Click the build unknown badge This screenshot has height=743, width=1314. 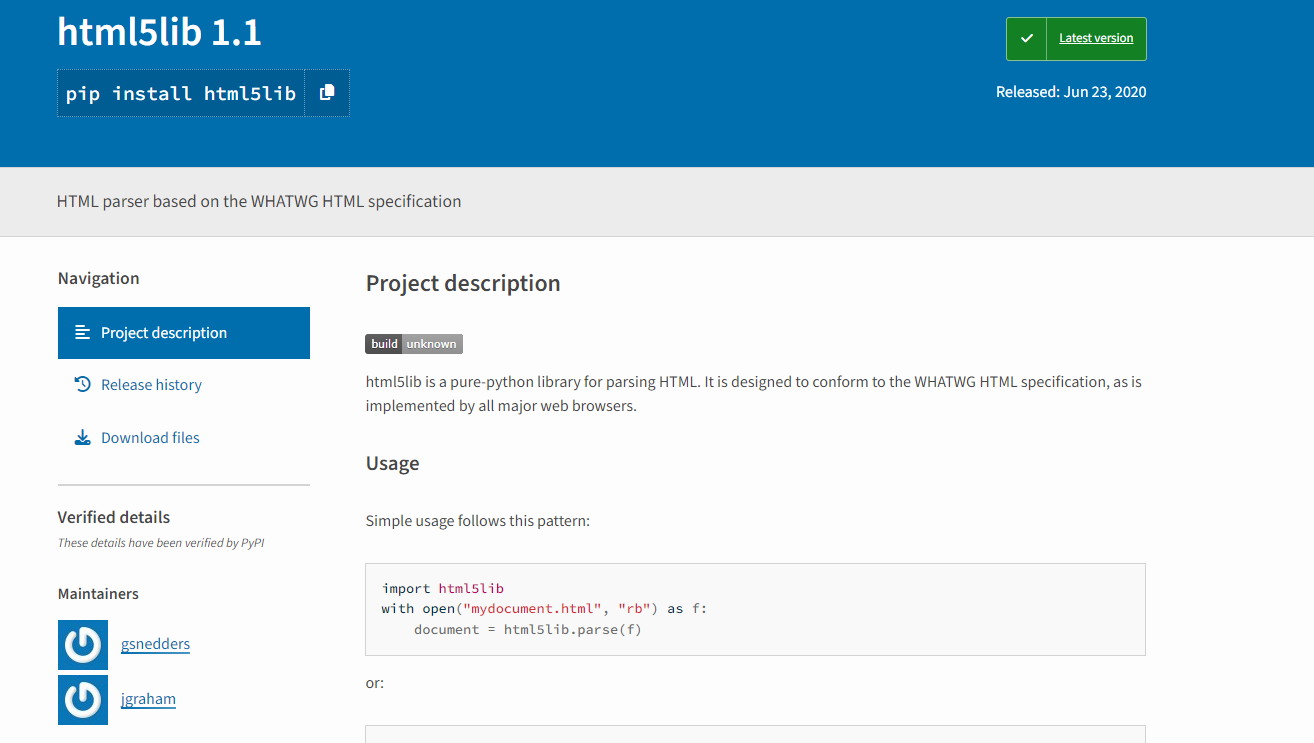(414, 344)
